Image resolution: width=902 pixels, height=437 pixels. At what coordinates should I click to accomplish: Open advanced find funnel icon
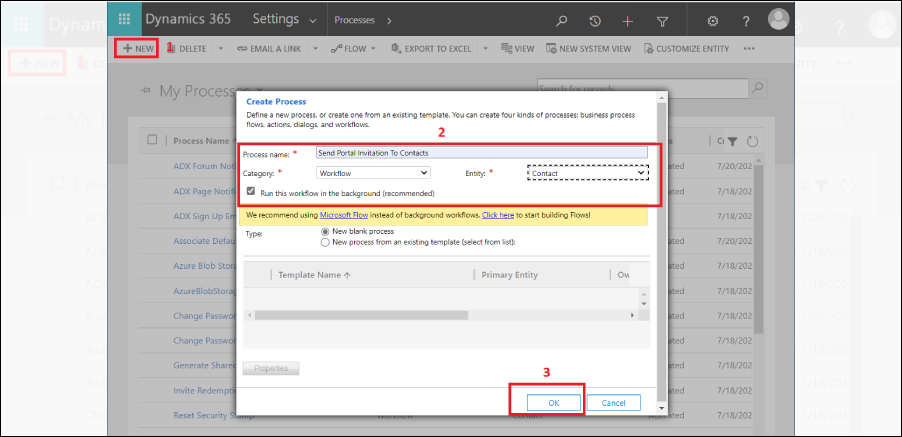point(662,20)
